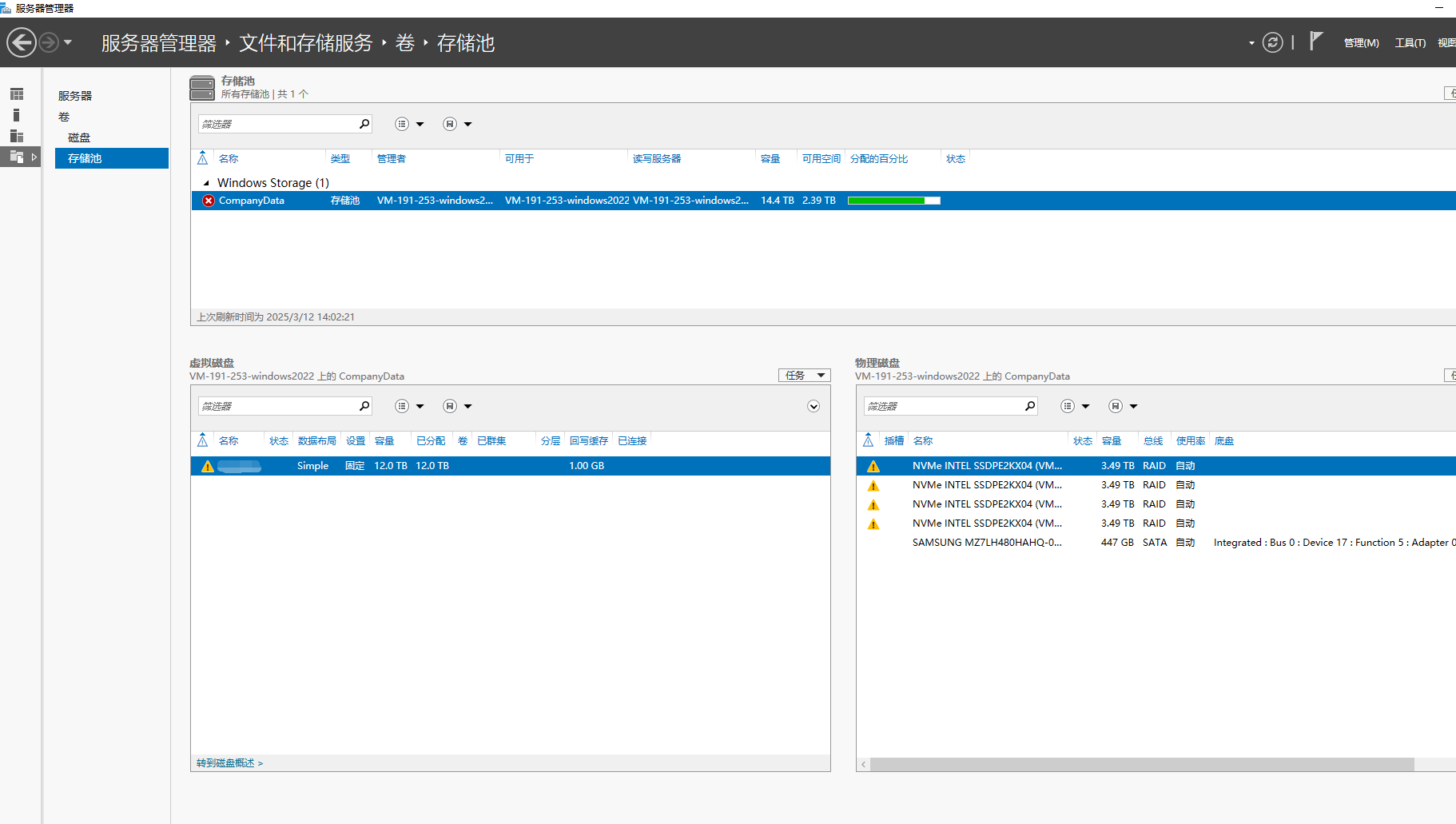Select the CompanyData storage pool row
1456x824 pixels.
823,201
